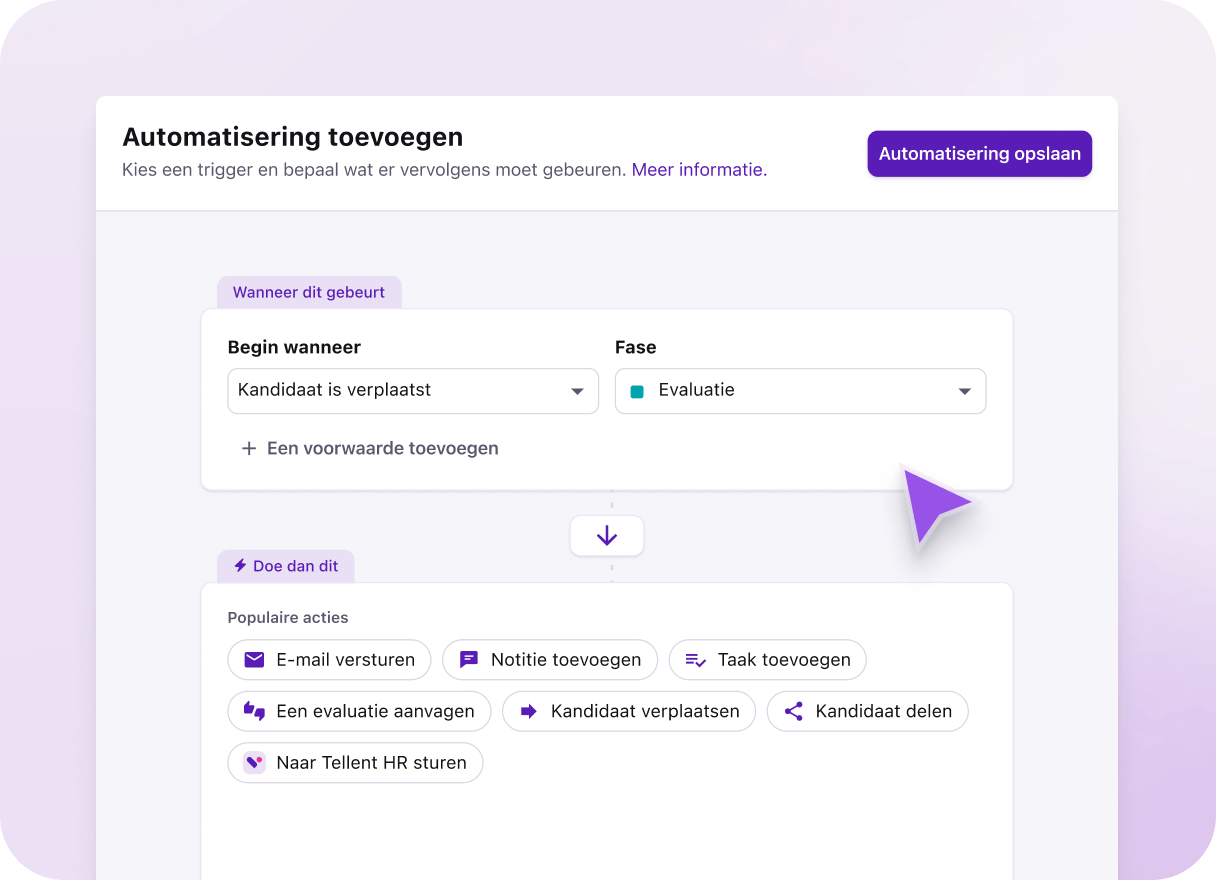The height and width of the screenshot is (880, 1216).
Task: Click the downward arrow connector between the cards
Action: tap(607, 535)
